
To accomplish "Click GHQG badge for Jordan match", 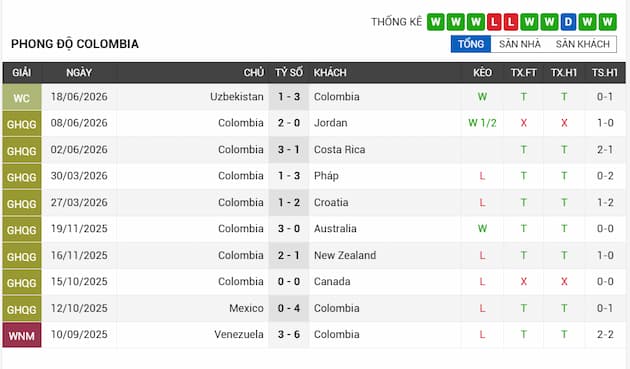I will click(x=22, y=124).
